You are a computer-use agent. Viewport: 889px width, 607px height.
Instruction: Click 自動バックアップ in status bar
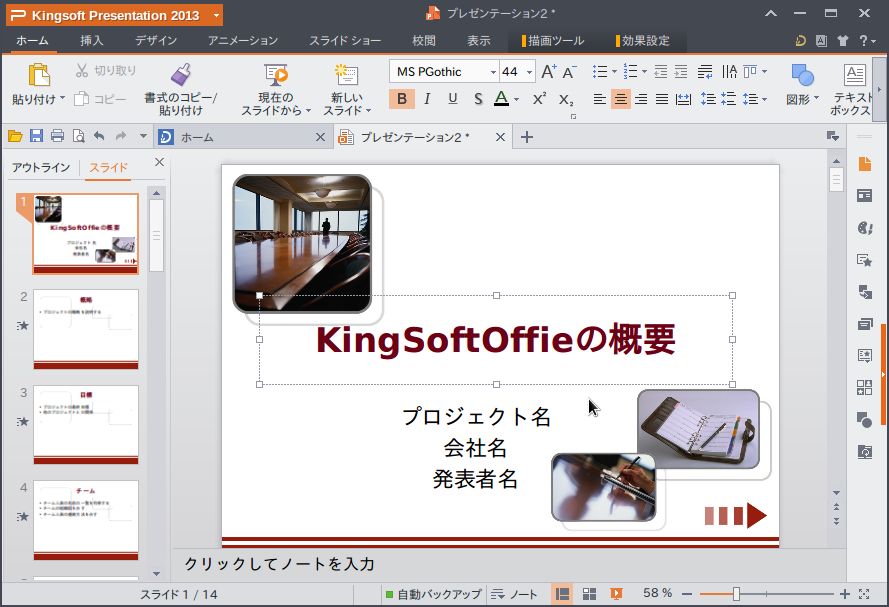coord(433,594)
